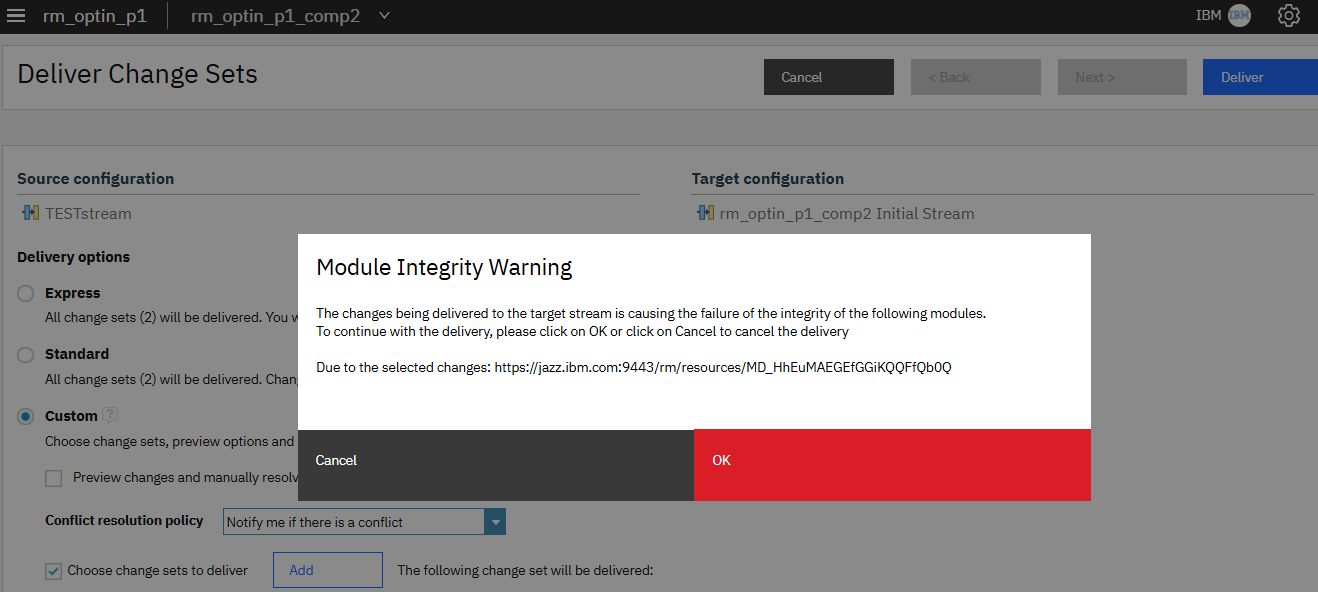Image resolution: width=1318 pixels, height=592 pixels.
Task: Click the rm_optin_p1 project title
Action: point(95,16)
